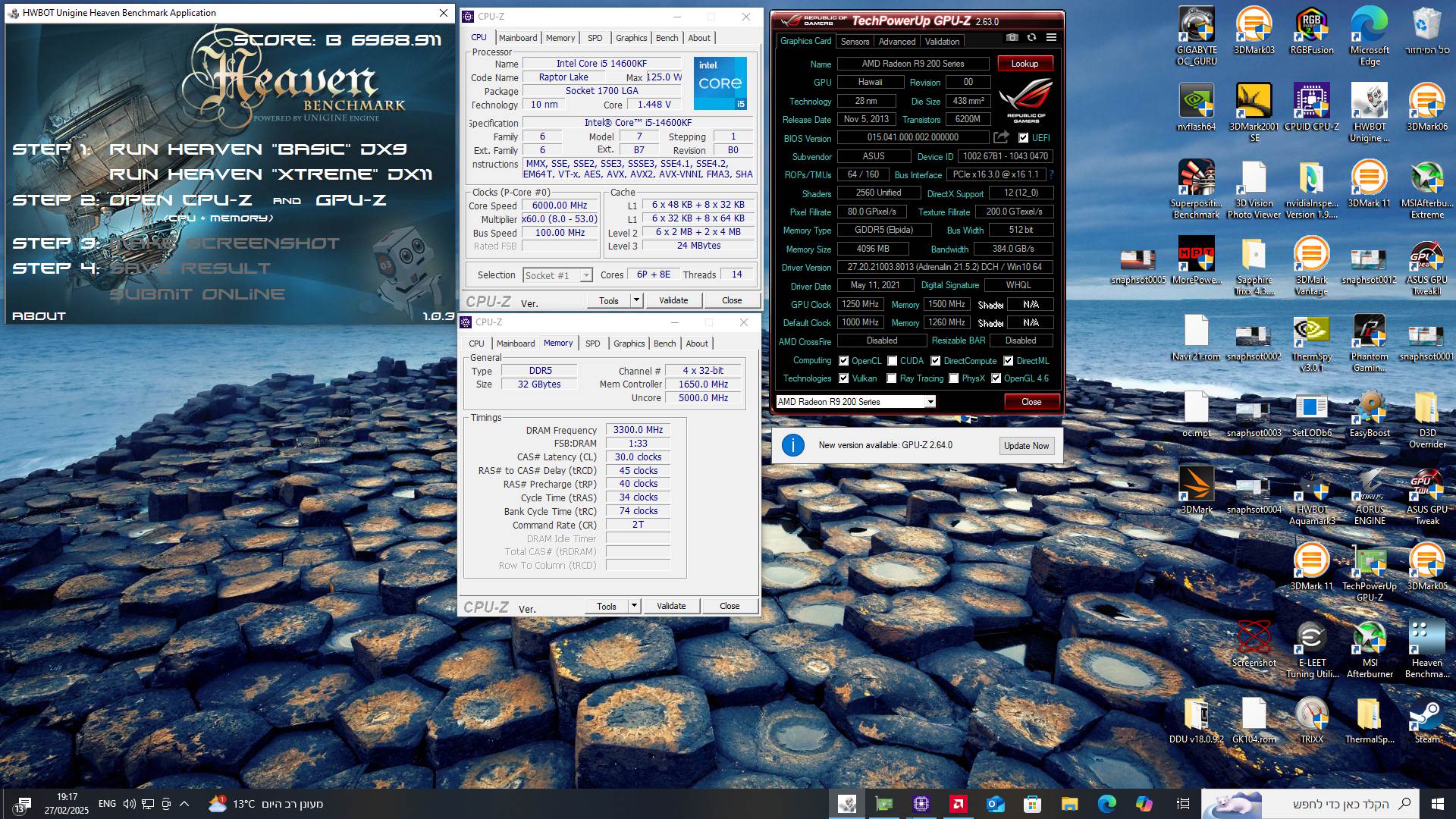Toggle the CUDA checkbox

(892, 361)
